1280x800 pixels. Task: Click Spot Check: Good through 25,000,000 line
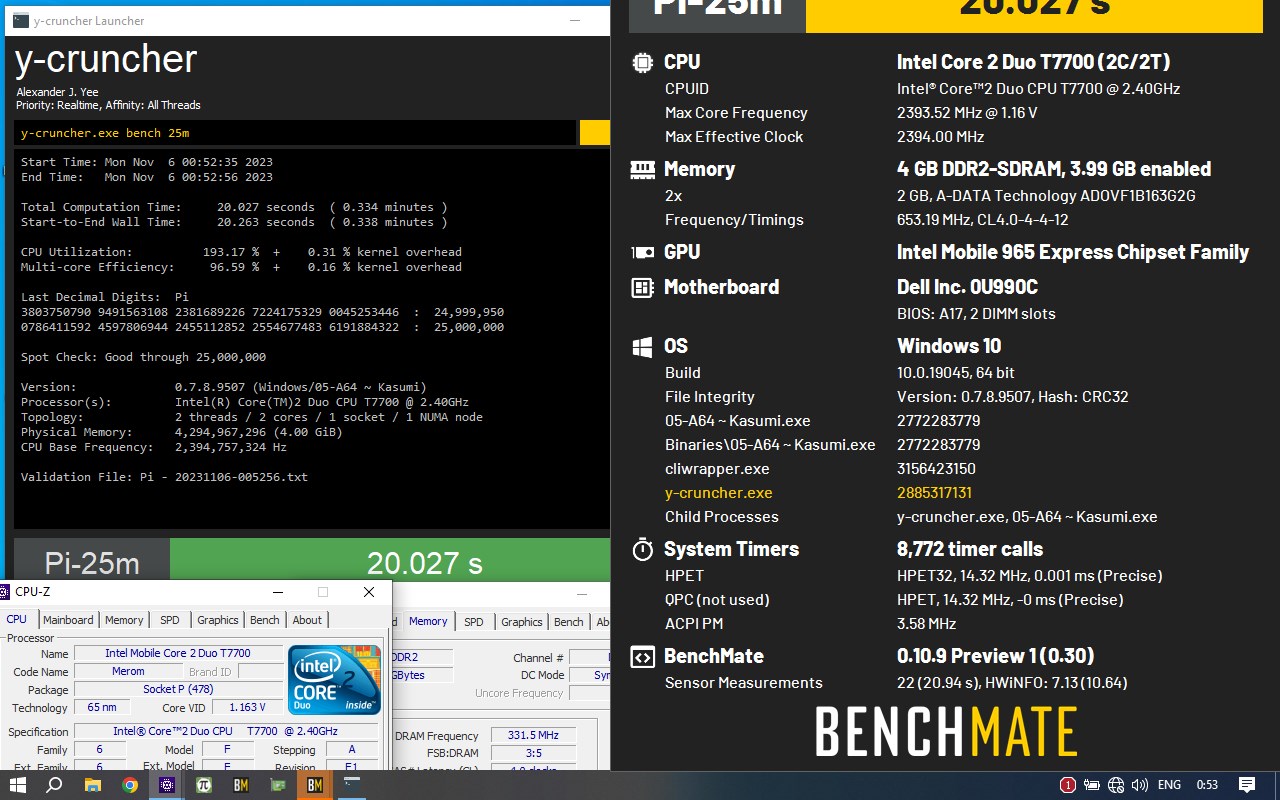pos(143,357)
